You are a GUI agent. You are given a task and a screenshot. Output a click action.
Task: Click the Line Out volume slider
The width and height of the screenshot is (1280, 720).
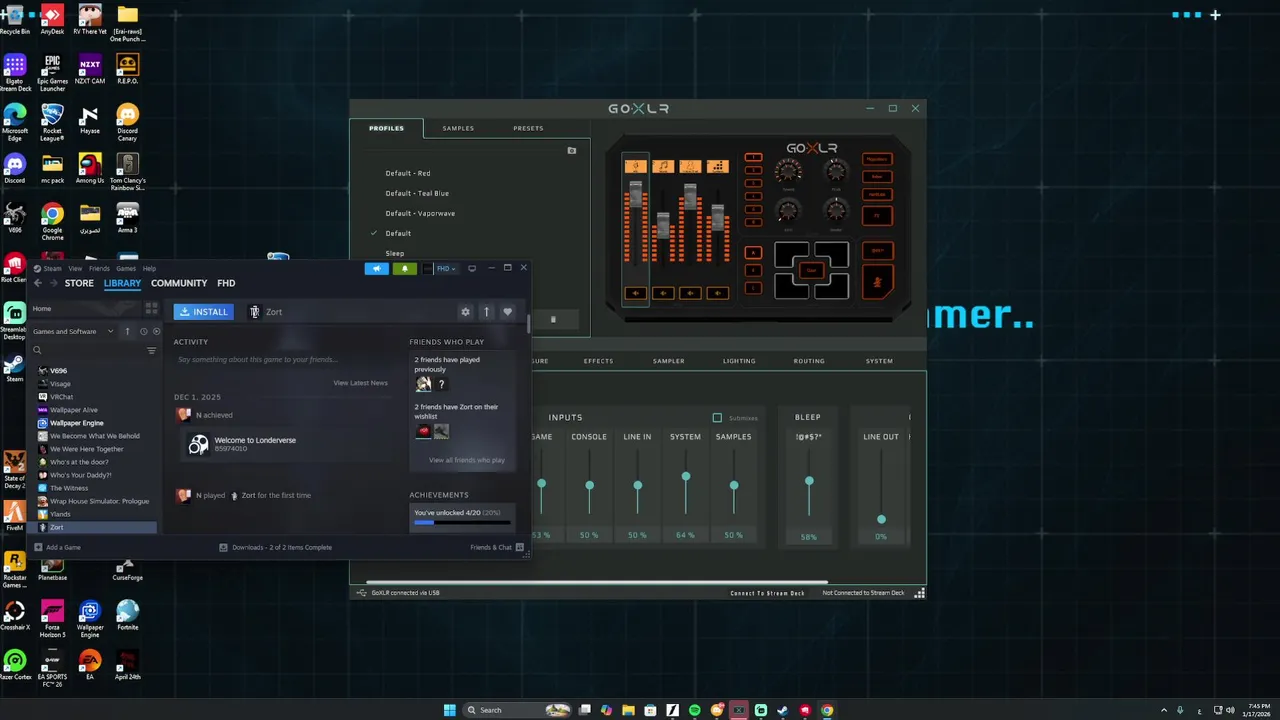tap(881, 485)
